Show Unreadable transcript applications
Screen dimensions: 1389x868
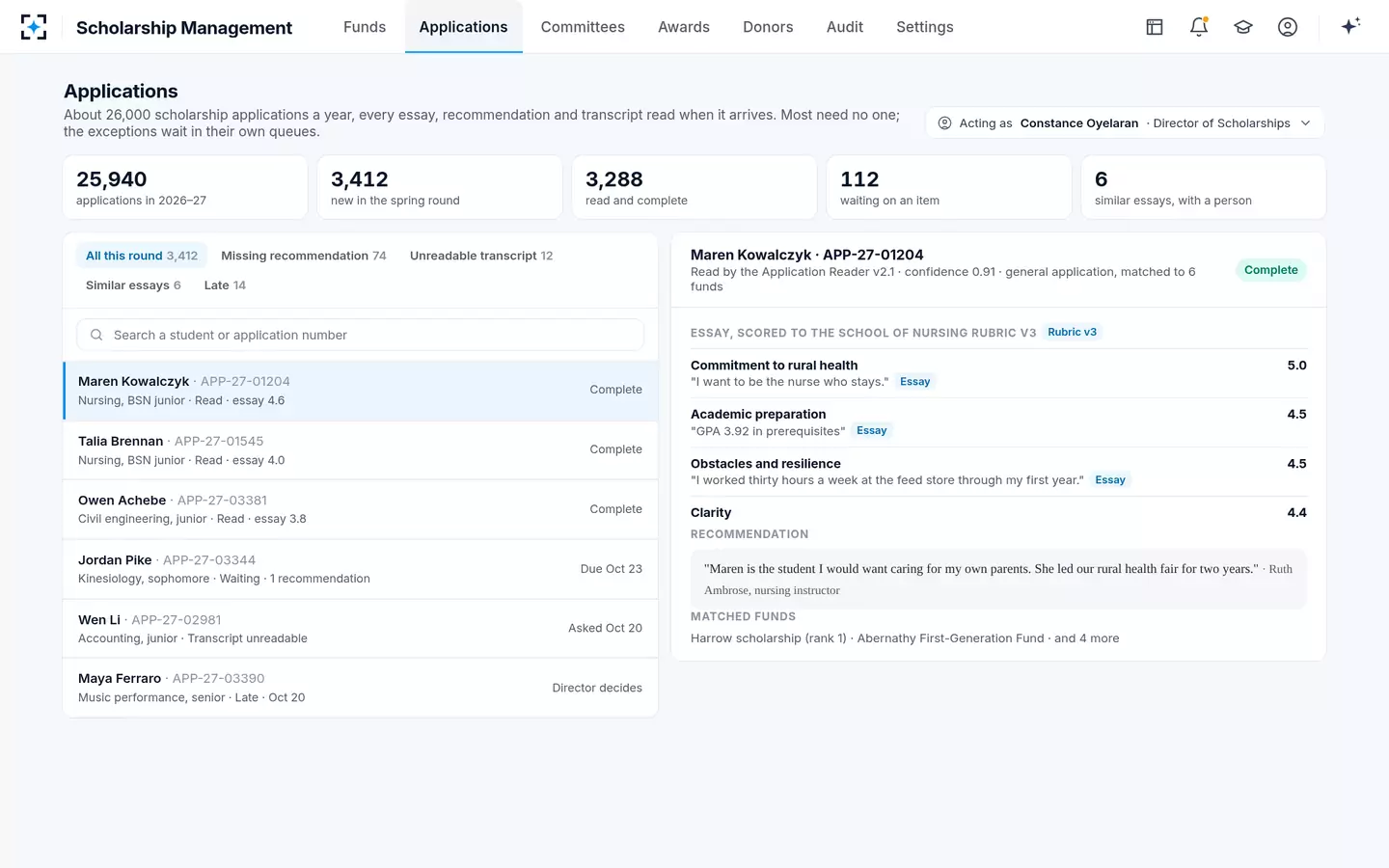click(x=481, y=256)
